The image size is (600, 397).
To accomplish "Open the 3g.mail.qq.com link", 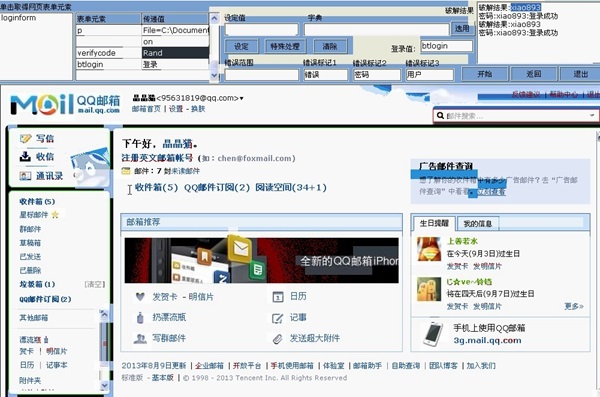I will click(487, 340).
